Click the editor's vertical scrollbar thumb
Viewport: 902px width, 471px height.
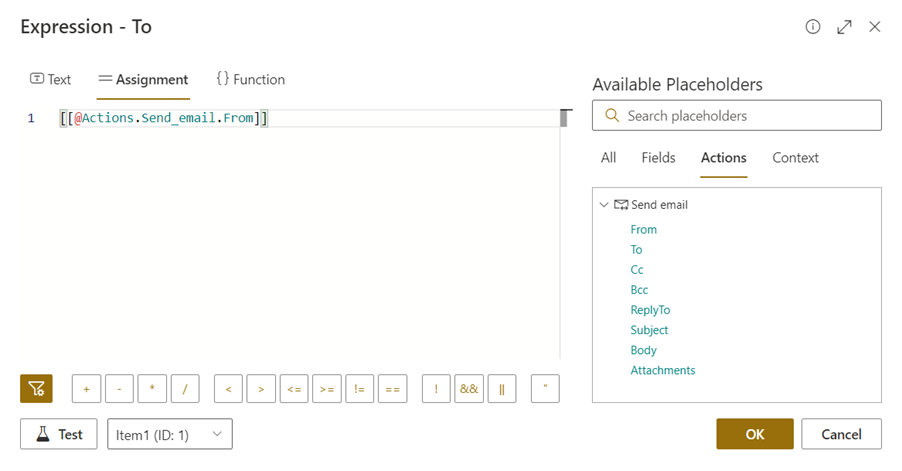click(x=564, y=118)
